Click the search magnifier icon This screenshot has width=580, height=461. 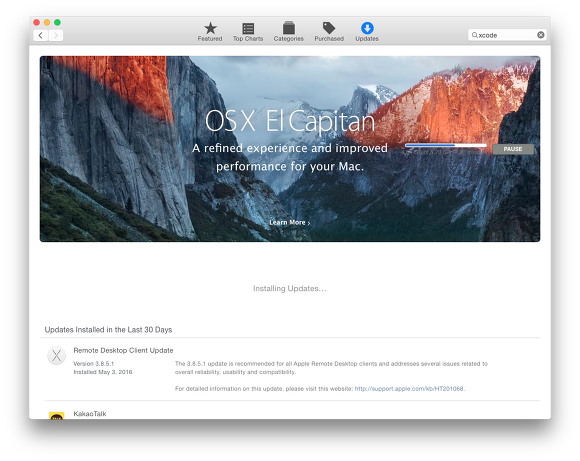pos(474,35)
